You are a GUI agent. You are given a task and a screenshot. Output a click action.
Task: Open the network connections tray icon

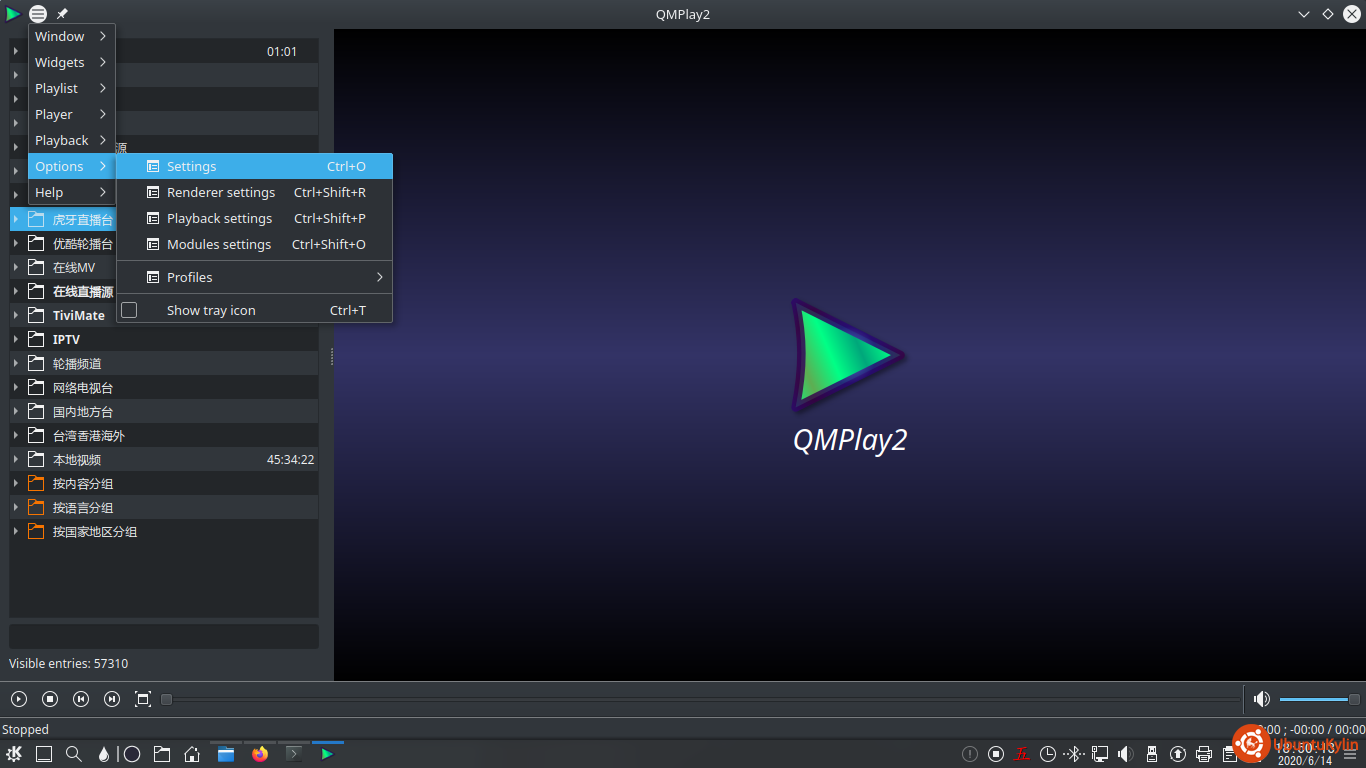pos(1100,754)
